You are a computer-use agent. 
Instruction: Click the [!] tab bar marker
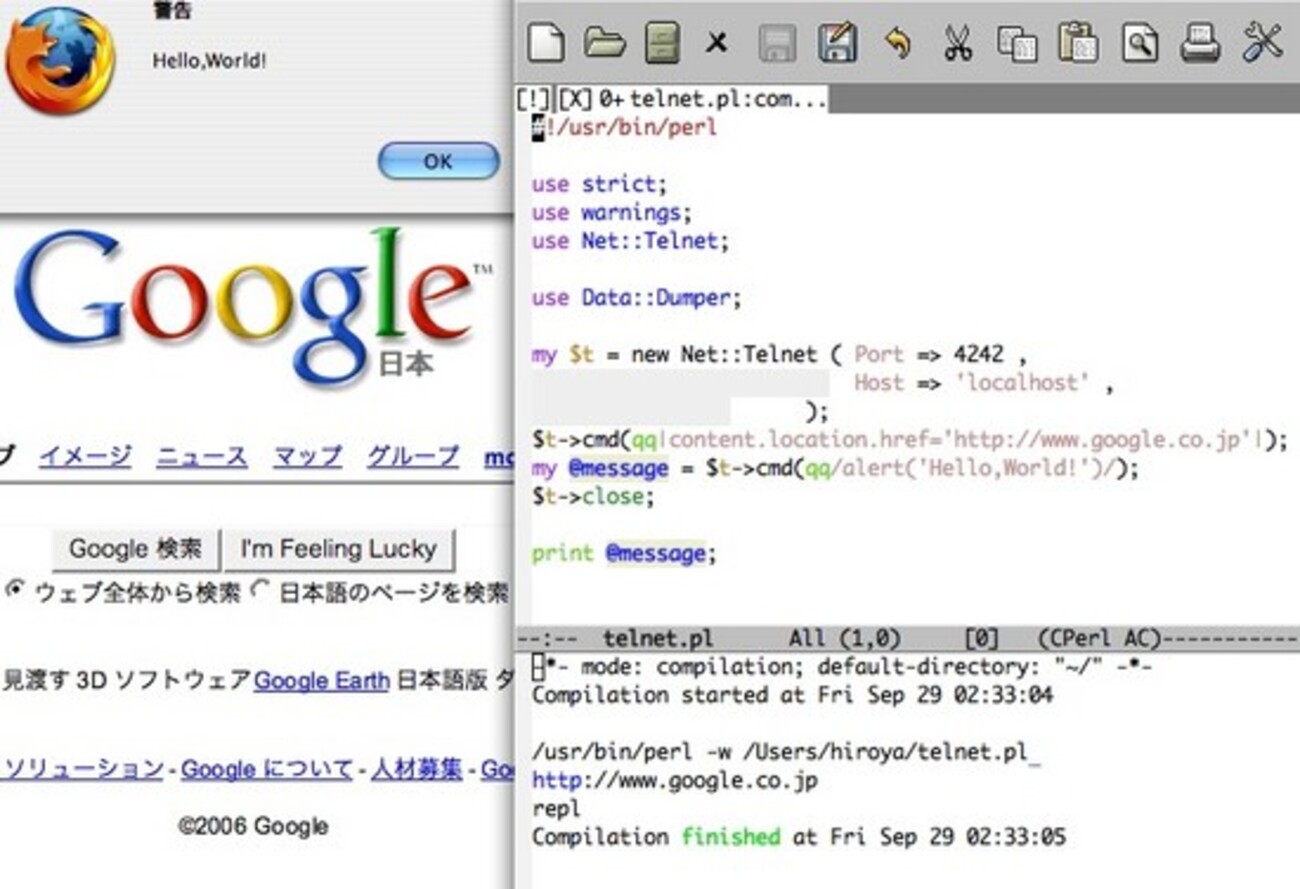(533, 99)
